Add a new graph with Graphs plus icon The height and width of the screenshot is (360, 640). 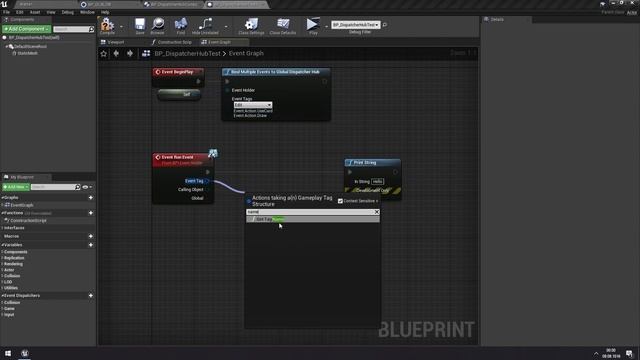[91, 198]
